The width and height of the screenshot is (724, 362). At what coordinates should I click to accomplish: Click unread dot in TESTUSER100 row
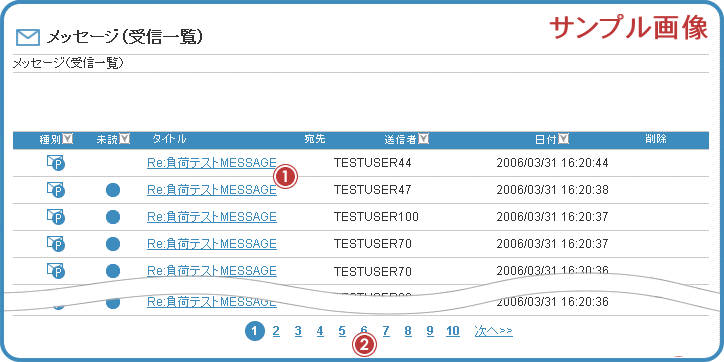click(113, 217)
